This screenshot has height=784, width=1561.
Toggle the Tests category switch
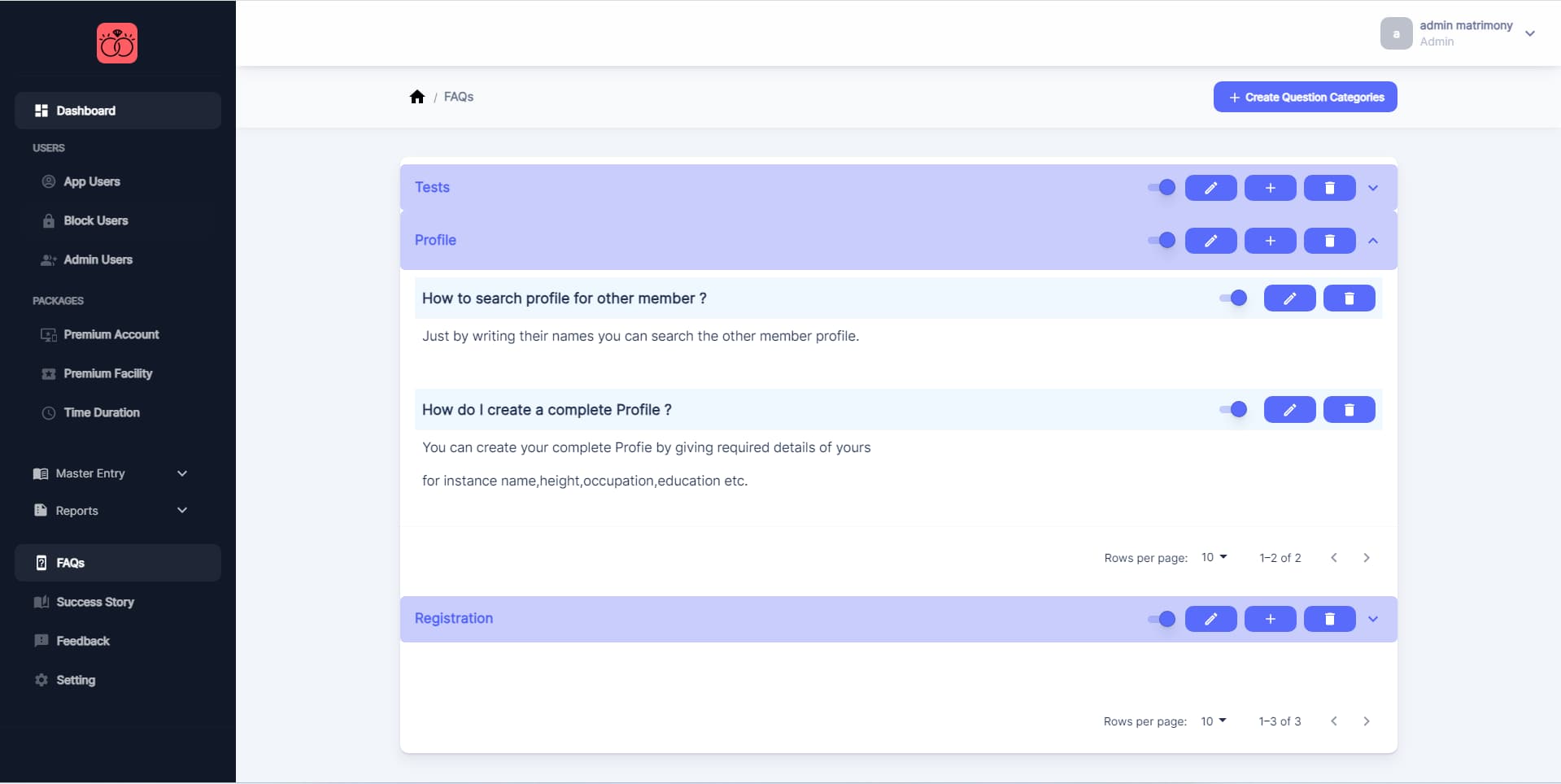tap(1162, 188)
